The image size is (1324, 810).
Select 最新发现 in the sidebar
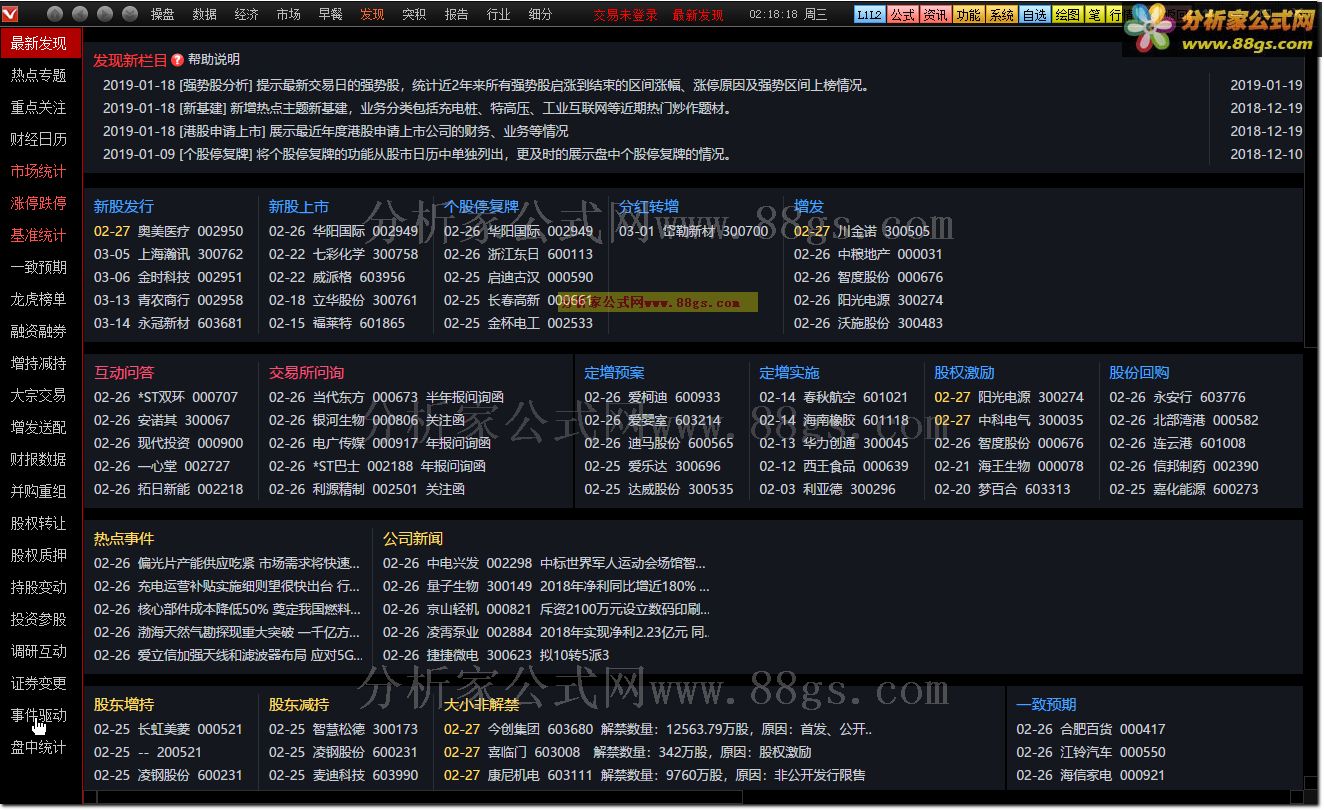click(39, 43)
